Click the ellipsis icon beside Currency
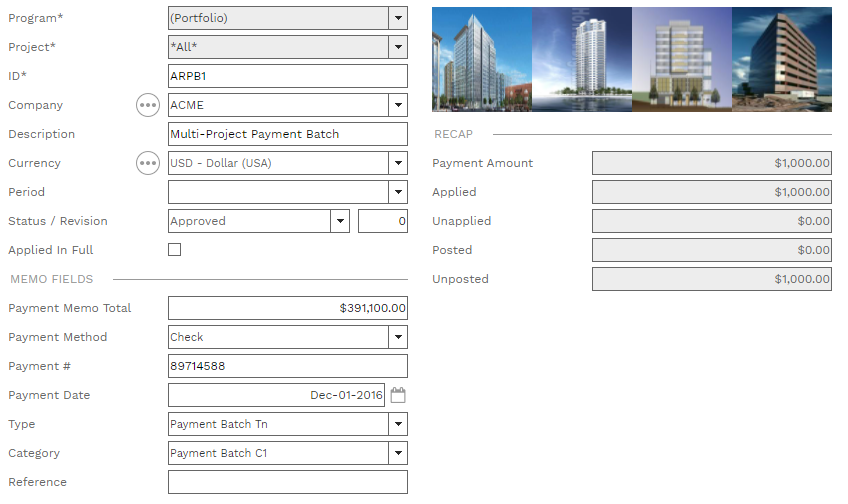Image resolution: width=848 pixels, height=504 pixels. pyautogui.click(x=148, y=163)
